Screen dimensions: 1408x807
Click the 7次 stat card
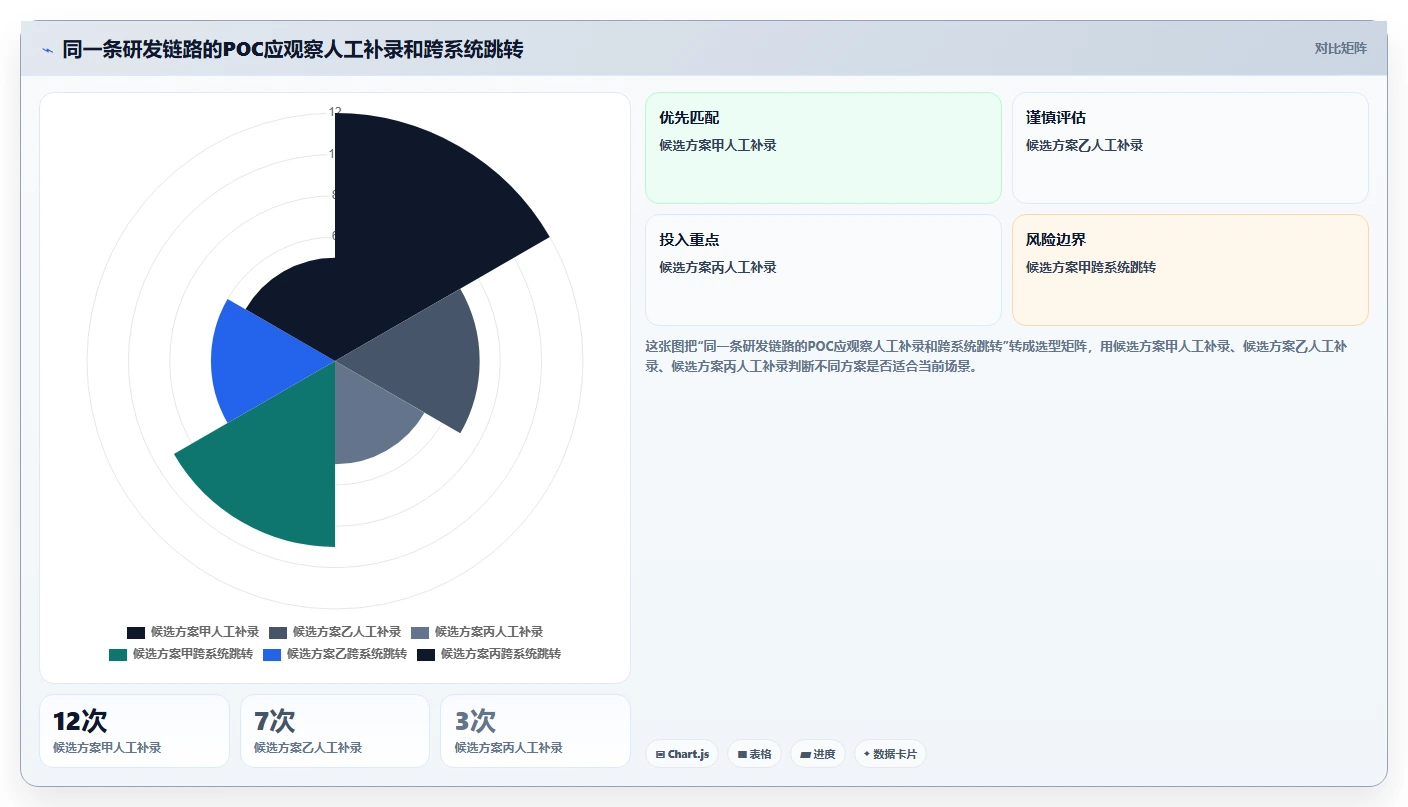[x=335, y=731]
